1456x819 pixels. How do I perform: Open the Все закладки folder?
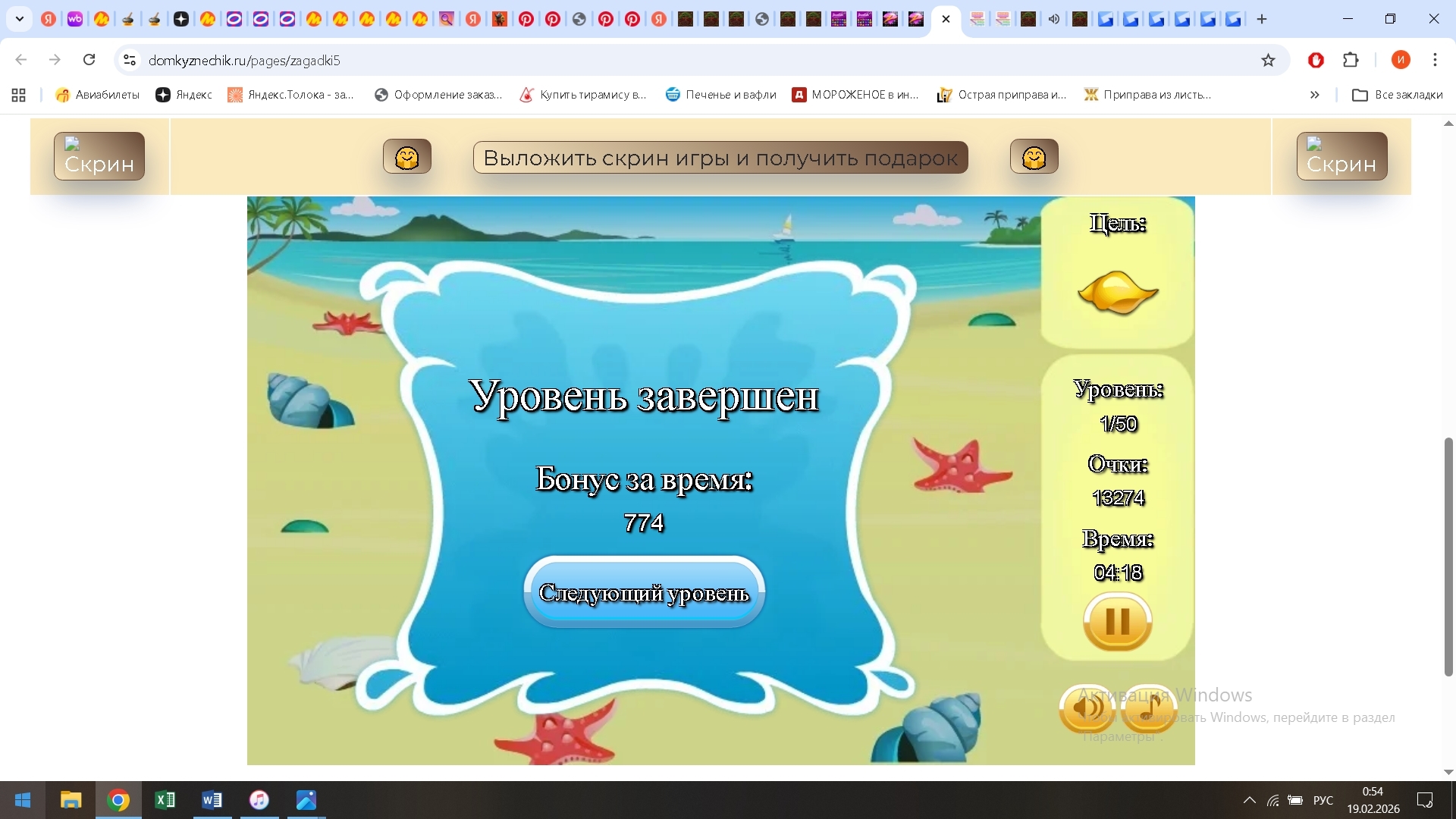[1396, 95]
